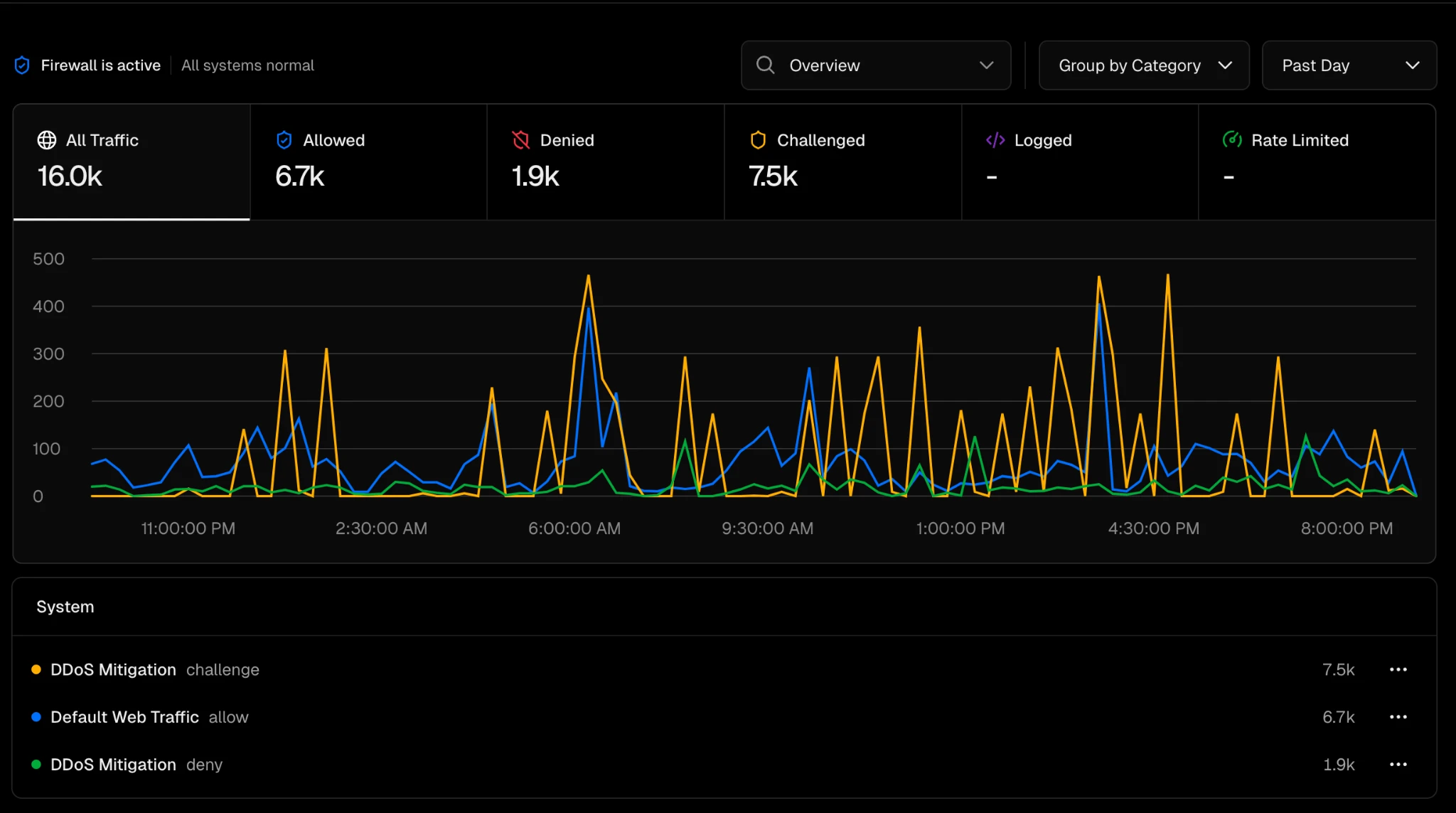Click the blue shield Allowed icon

pos(284,140)
